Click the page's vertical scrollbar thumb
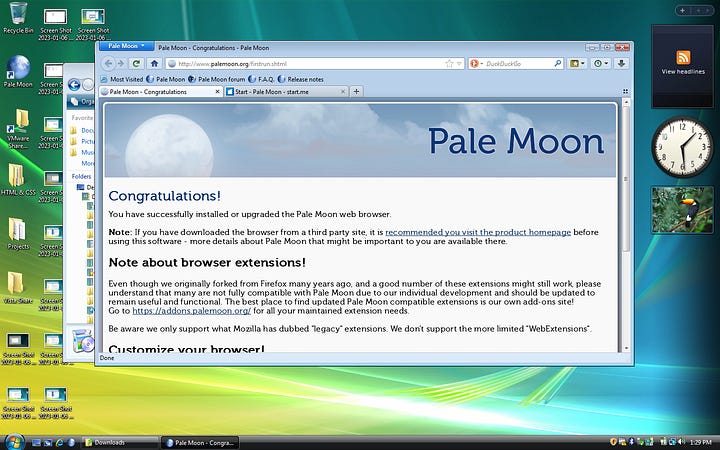720x450 pixels. pos(626,179)
